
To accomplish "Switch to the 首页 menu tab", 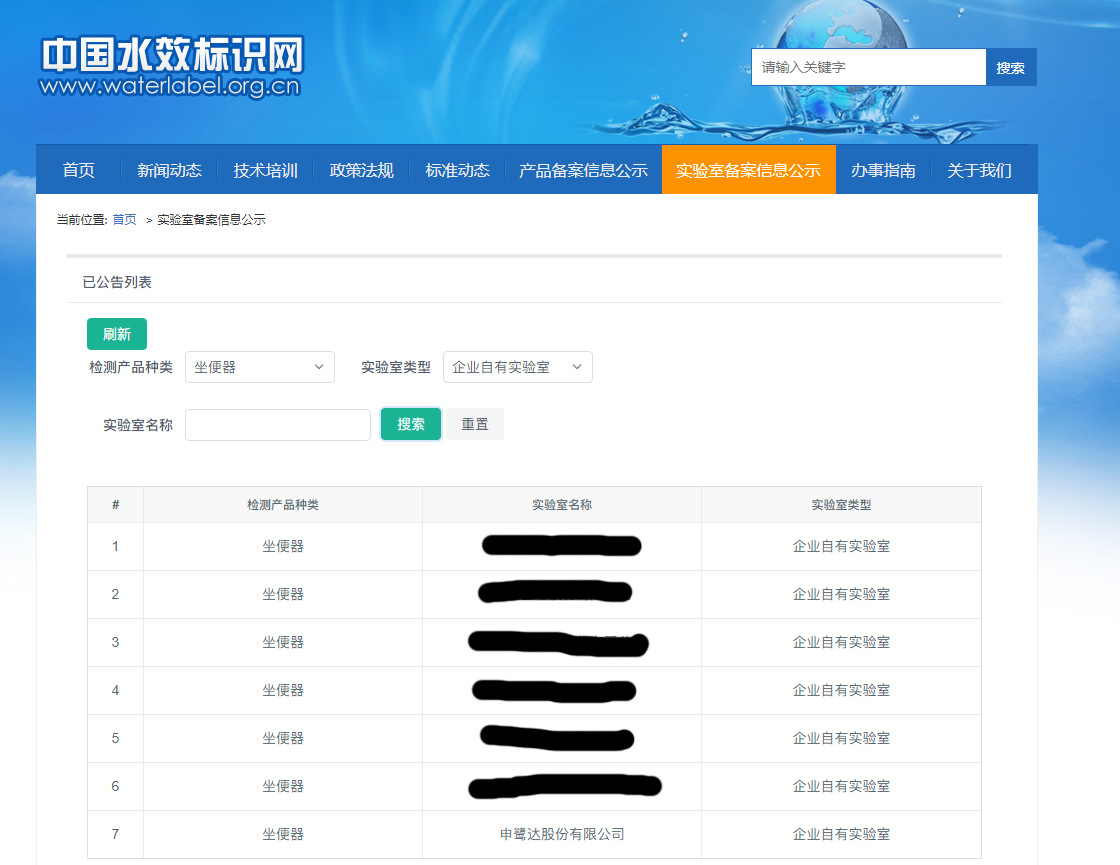I will 78,169.
